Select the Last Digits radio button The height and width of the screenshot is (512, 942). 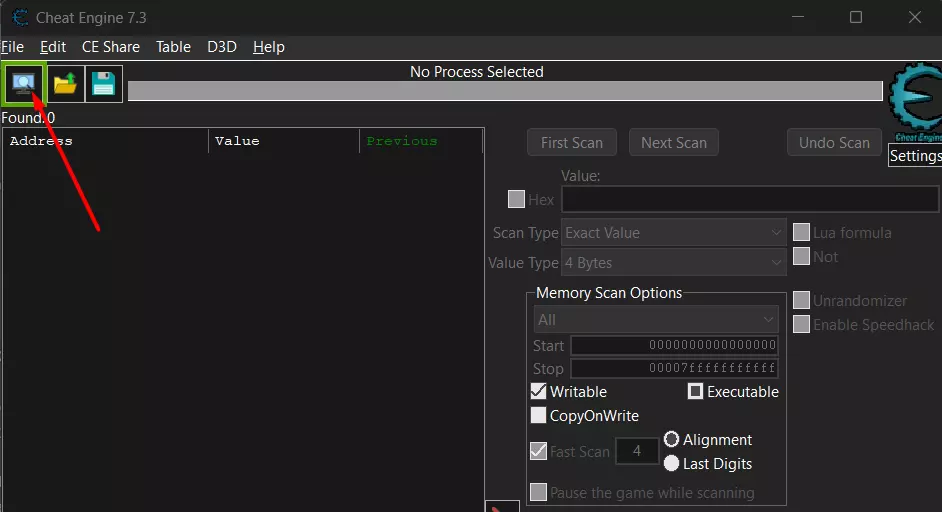pos(671,463)
